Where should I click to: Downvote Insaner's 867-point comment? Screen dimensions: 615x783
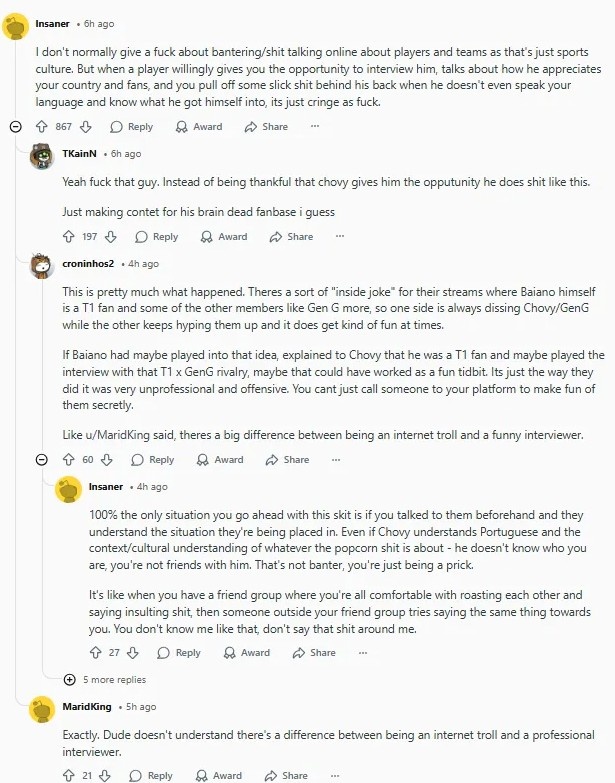point(86,127)
